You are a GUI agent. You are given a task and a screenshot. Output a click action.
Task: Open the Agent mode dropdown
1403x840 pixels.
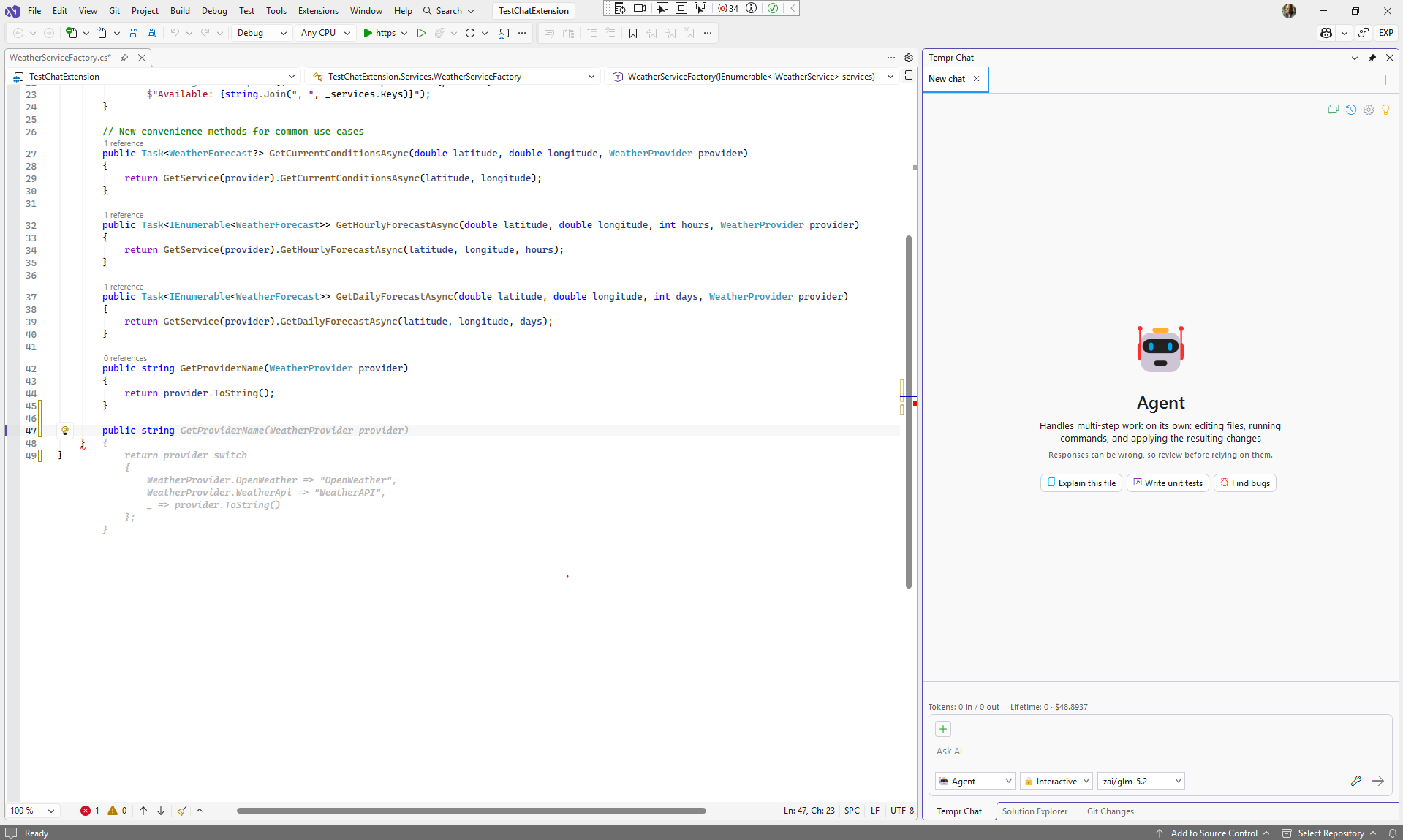coord(975,781)
